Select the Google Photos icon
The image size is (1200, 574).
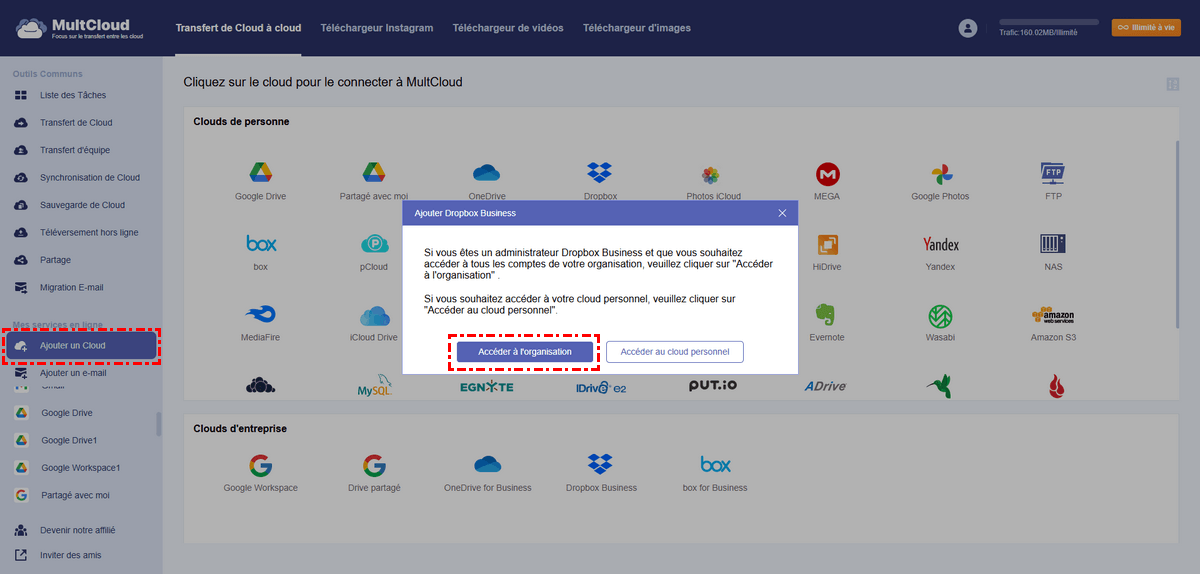point(940,173)
